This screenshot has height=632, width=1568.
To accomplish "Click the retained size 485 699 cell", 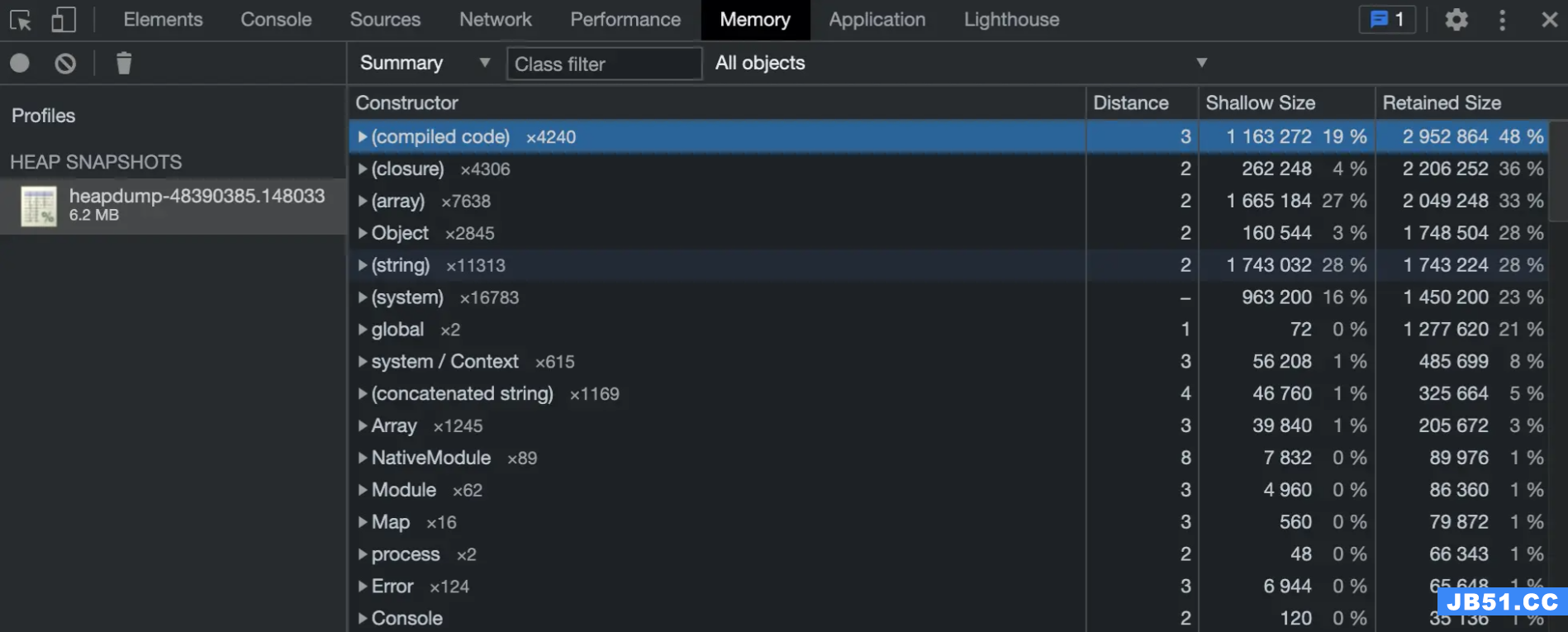I will tap(1453, 361).
